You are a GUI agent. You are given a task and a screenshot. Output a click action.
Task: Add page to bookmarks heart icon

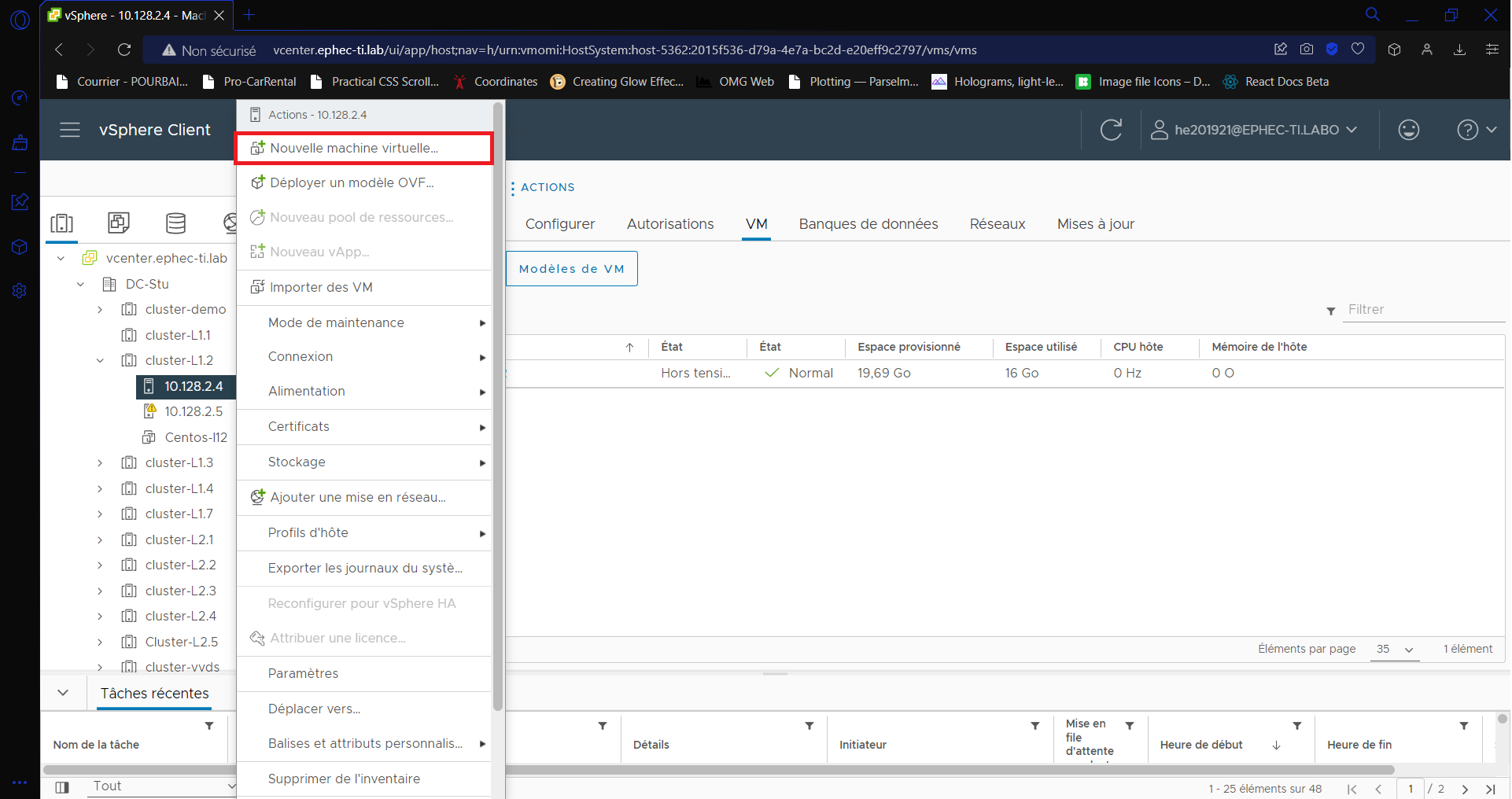click(1358, 49)
